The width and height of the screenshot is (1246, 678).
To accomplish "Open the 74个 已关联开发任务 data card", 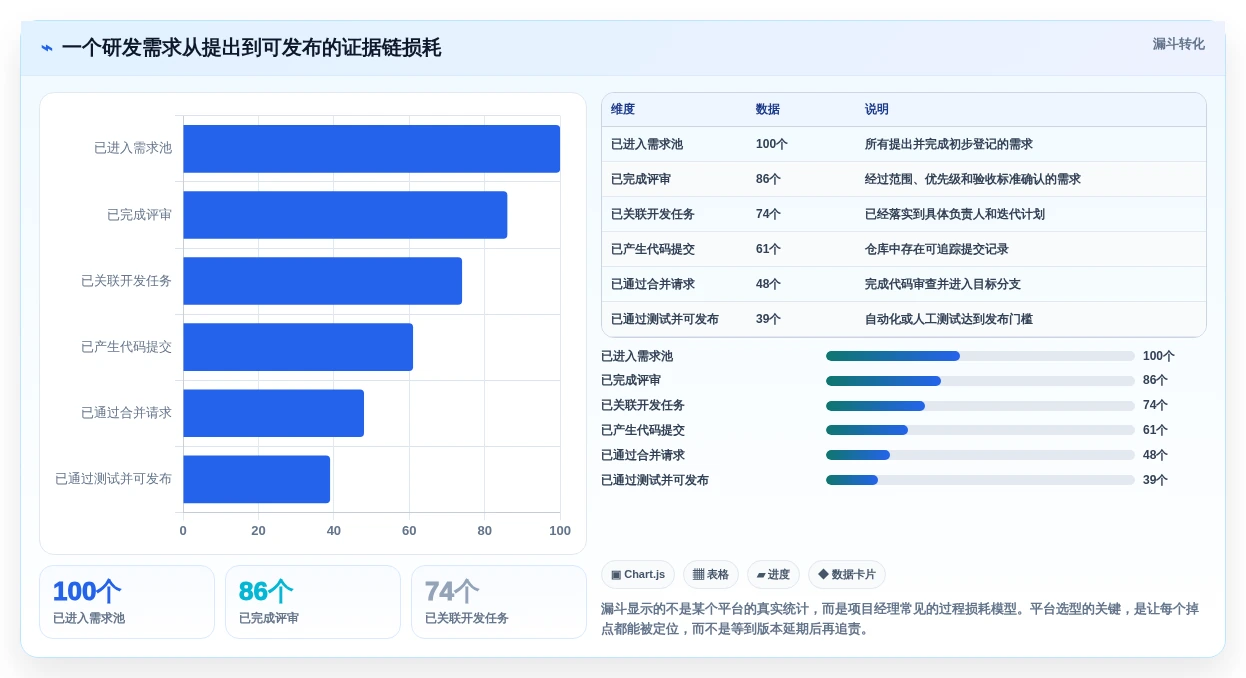I will coord(499,602).
